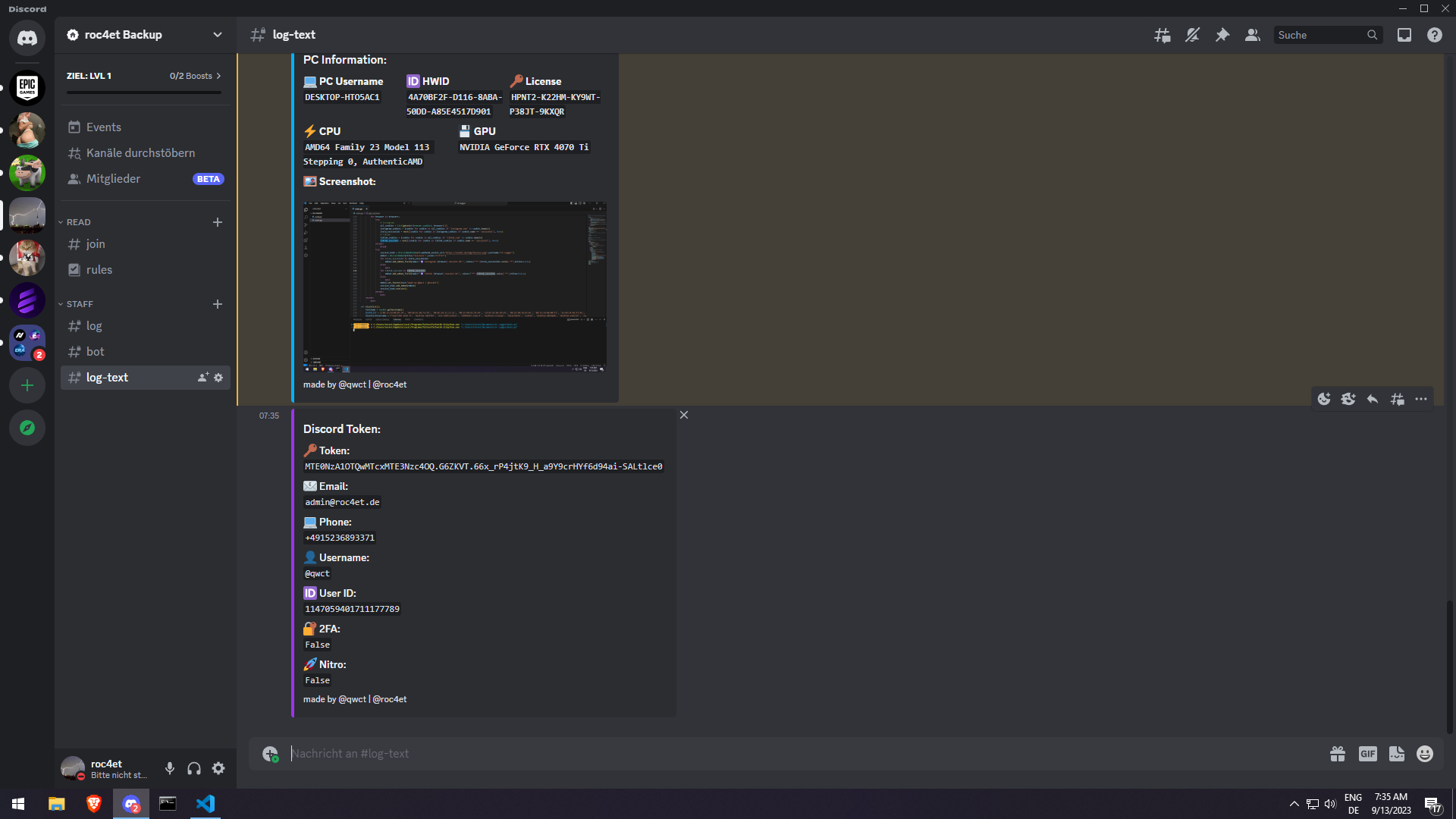Open the Threads icon in channel header
The width and height of the screenshot is (1456, 819).
point(1162,35)
